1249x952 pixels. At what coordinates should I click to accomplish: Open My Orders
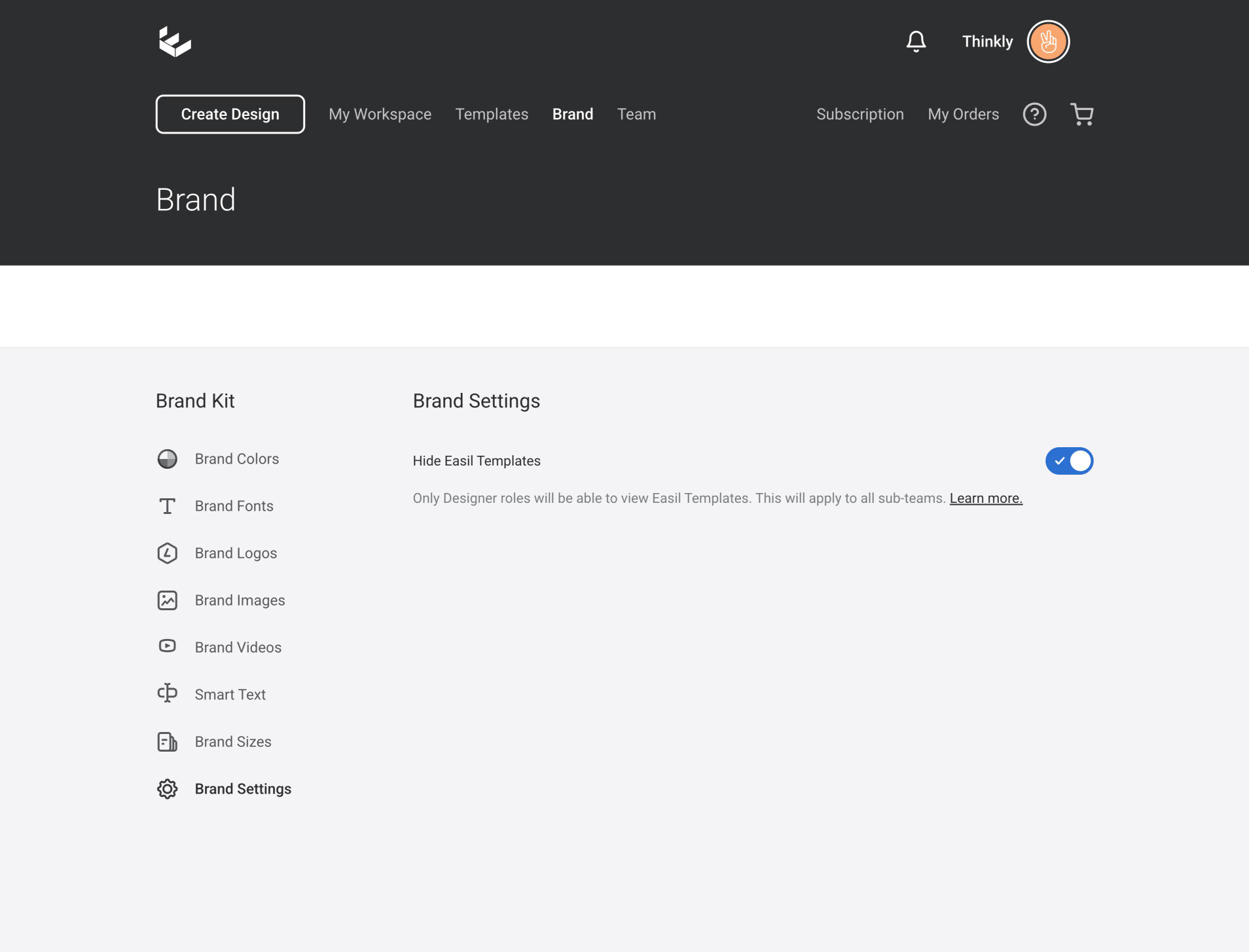point(964,115)
